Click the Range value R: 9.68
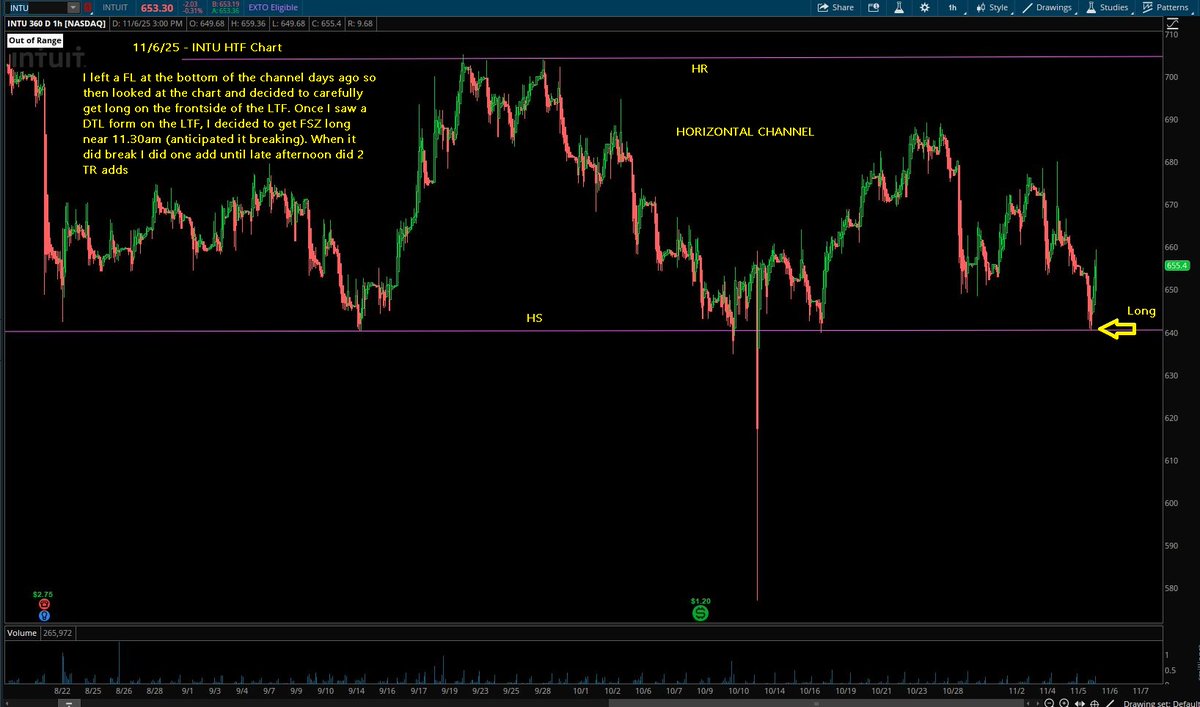The width and height of the screenshot is (1200, 707). 360,23
